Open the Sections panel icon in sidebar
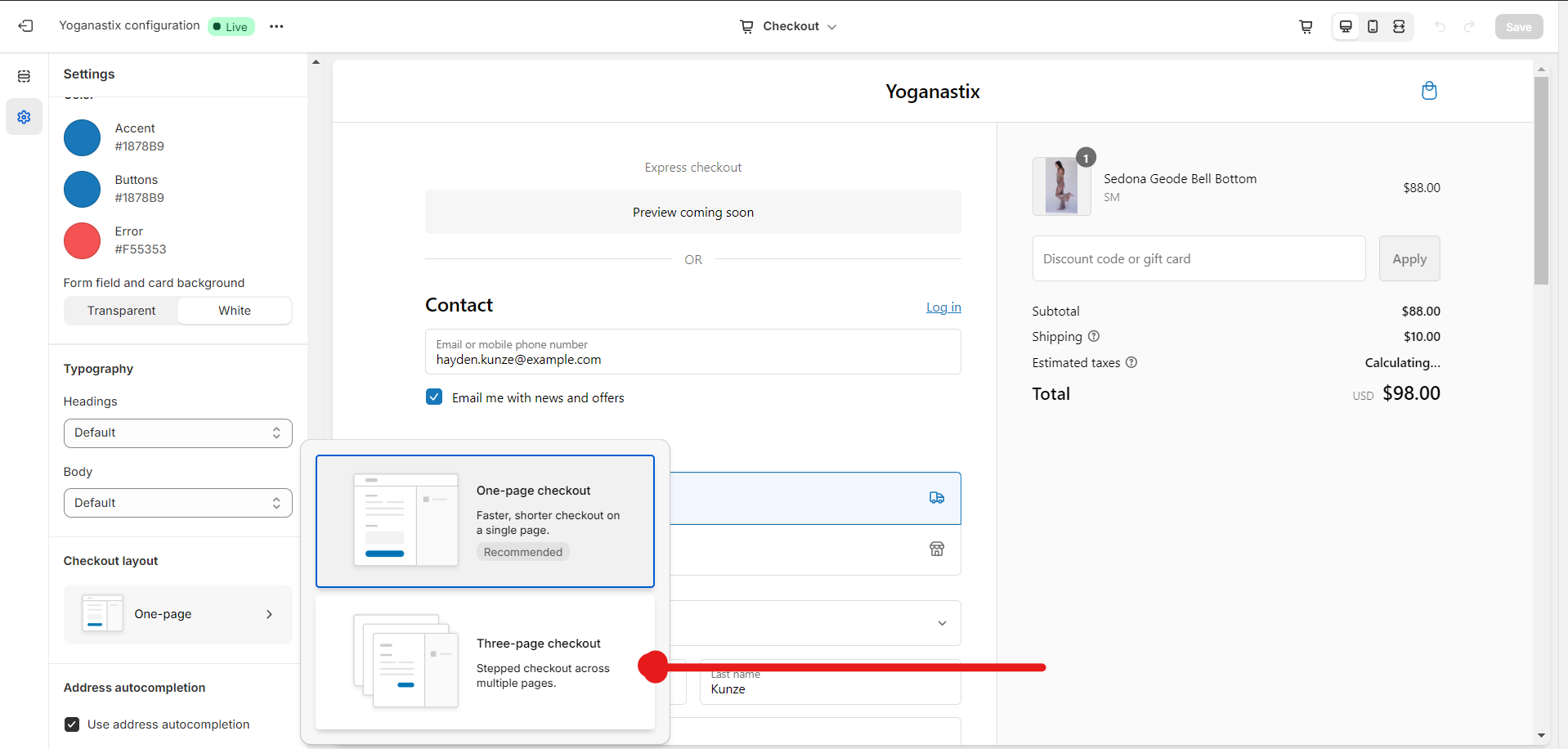 (24, 76)
